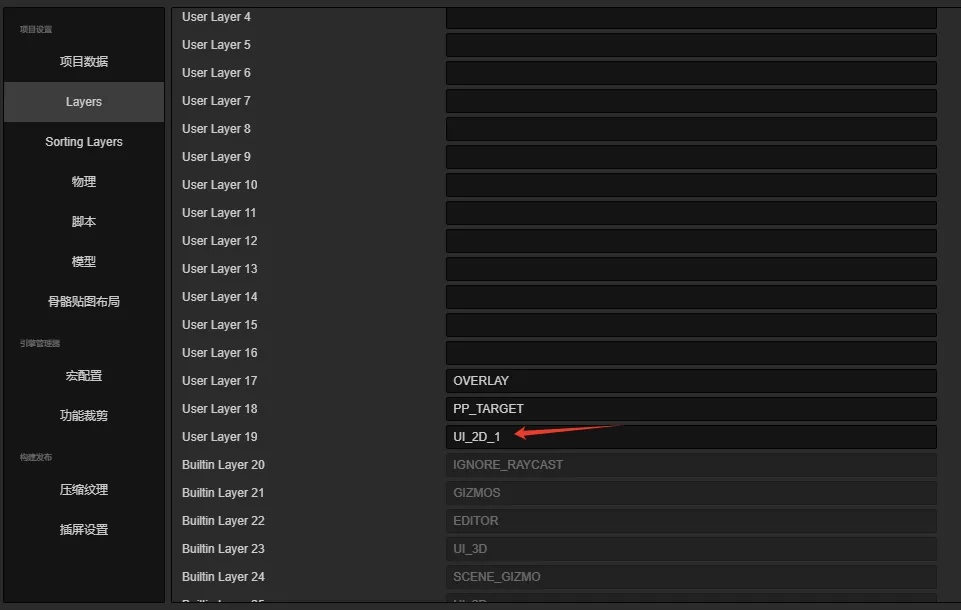Edit the PP_TARGET layer name field
This screenshot has width=961, height=610.
tap(691, 409)
